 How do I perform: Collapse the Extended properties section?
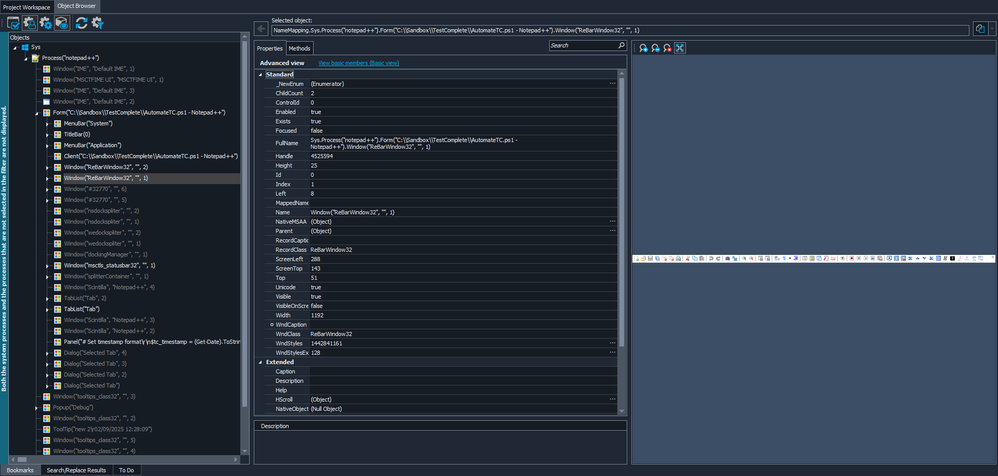[x=261, y=362]
